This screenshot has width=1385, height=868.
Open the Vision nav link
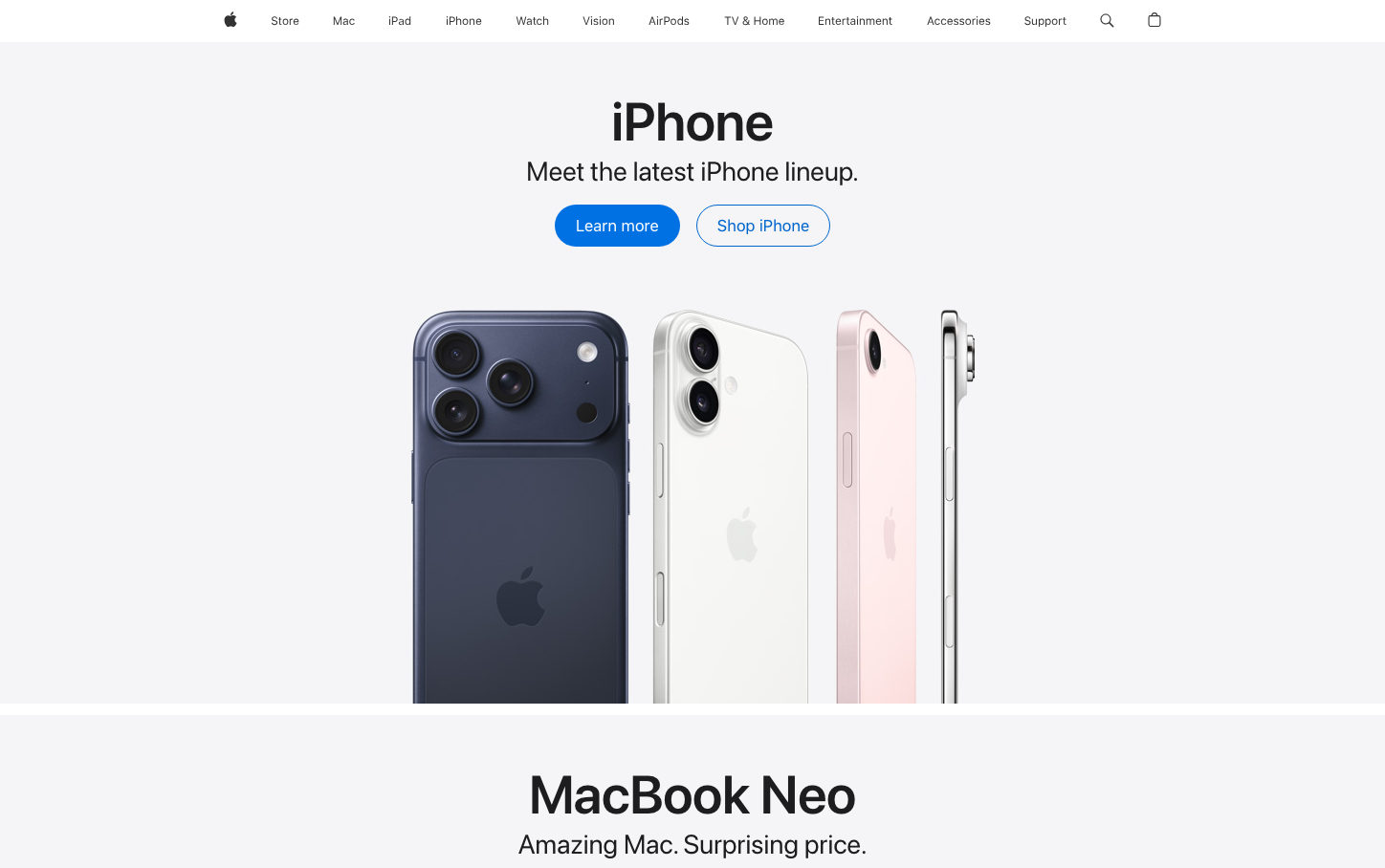tap(599, 21)
